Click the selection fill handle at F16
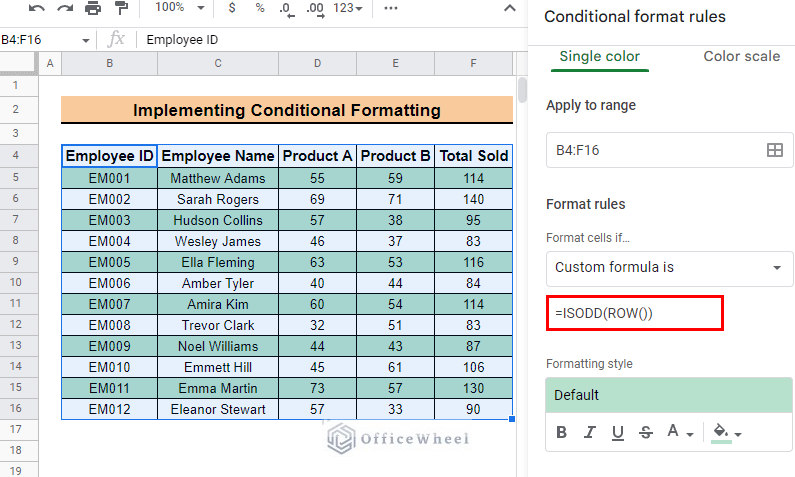This screenshot has height=477, width=795. point(512,419)
